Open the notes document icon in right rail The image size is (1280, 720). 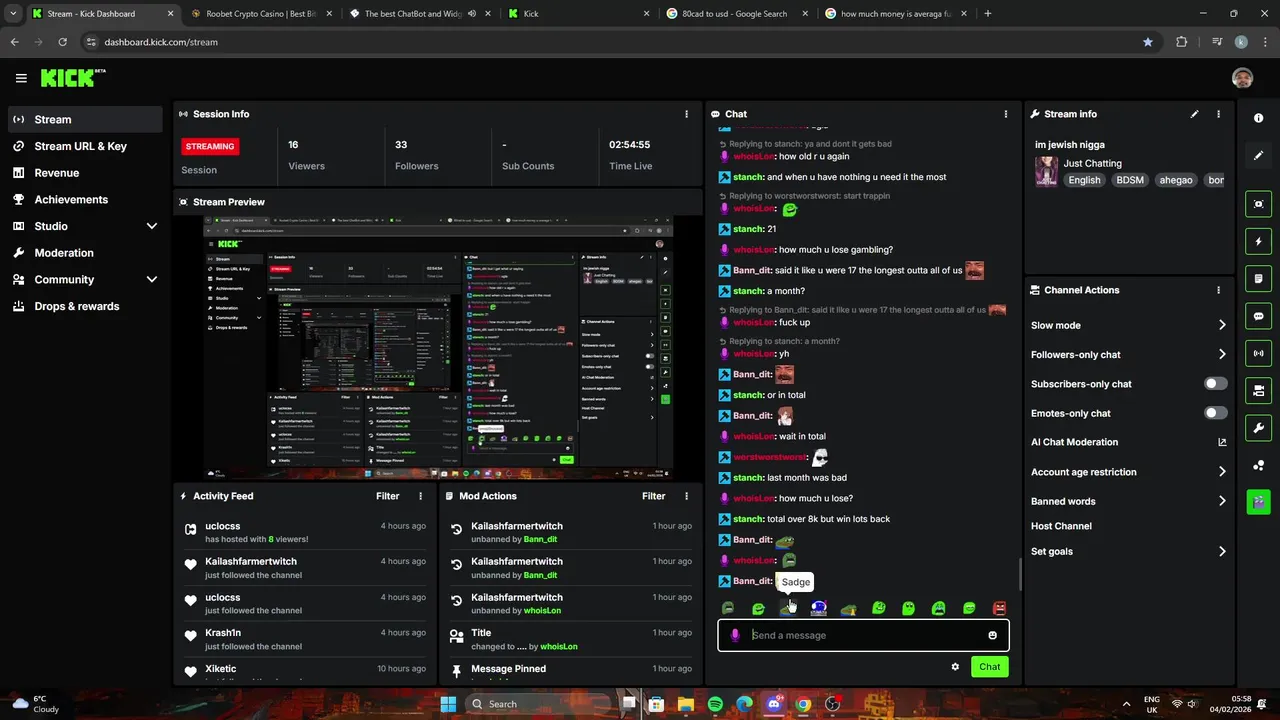click(1258, 279)
